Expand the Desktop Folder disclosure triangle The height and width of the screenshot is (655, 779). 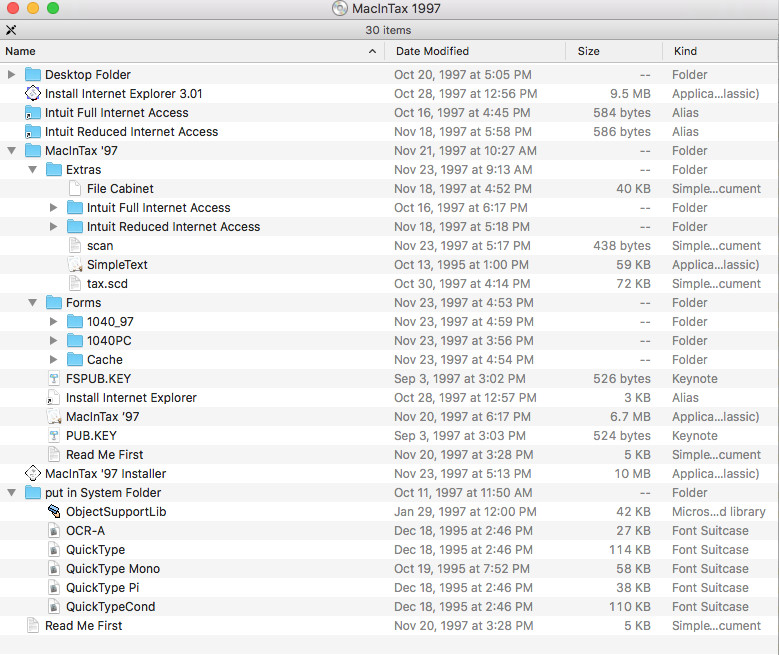tap(11, 75)
